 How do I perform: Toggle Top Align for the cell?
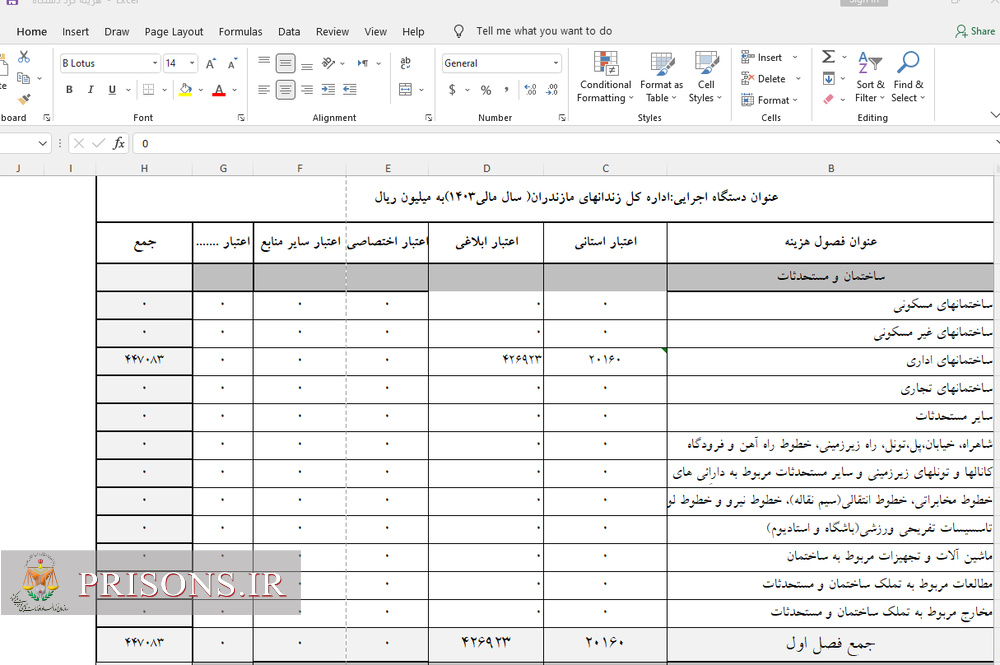click(x=264, y=62)
